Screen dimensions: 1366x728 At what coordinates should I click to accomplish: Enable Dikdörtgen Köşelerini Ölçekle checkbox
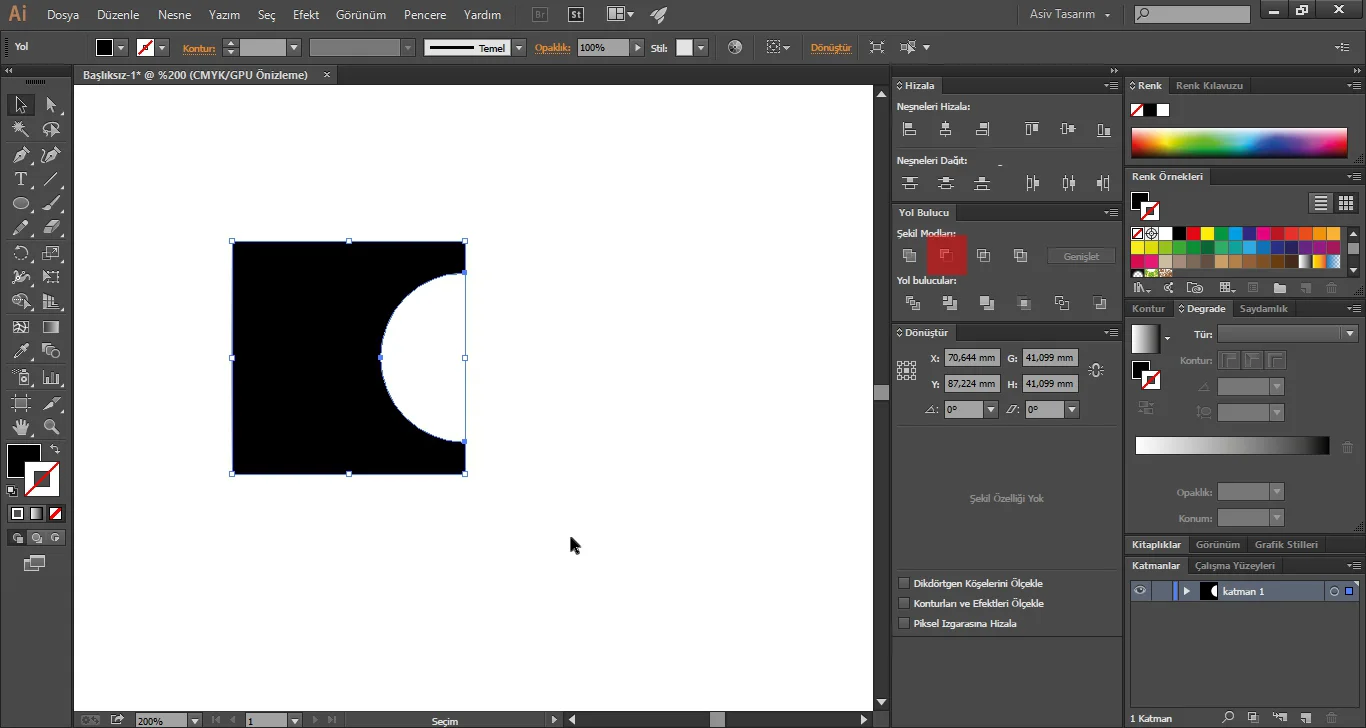click(904, 583)
